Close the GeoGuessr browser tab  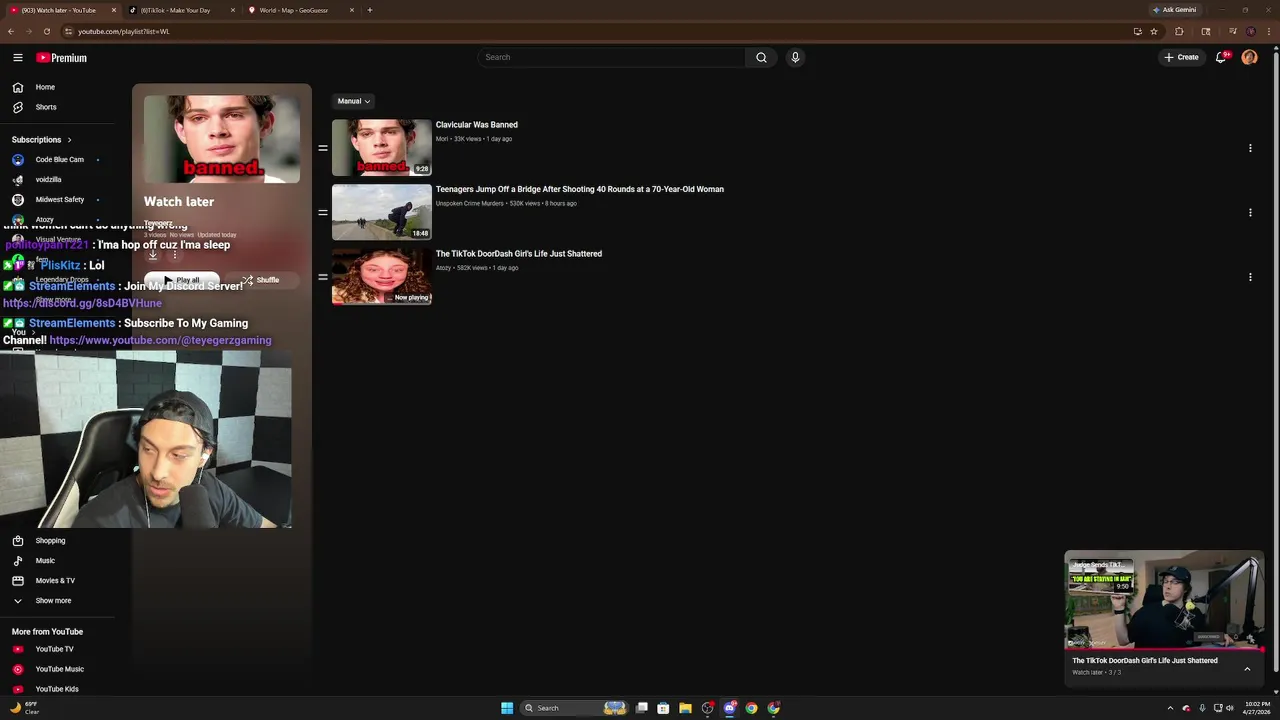pyautogui.click(x=352, y=10)
